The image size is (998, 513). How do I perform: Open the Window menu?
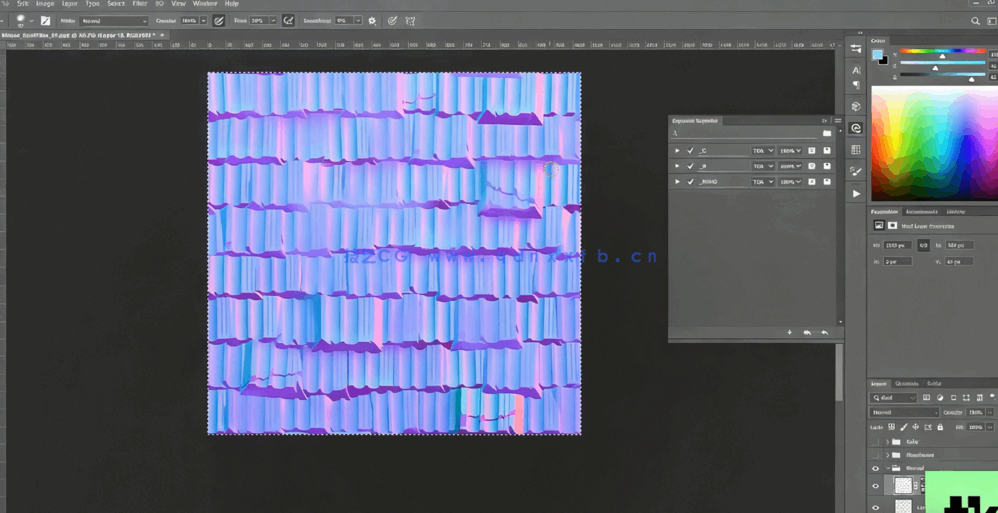coord(204,4)
